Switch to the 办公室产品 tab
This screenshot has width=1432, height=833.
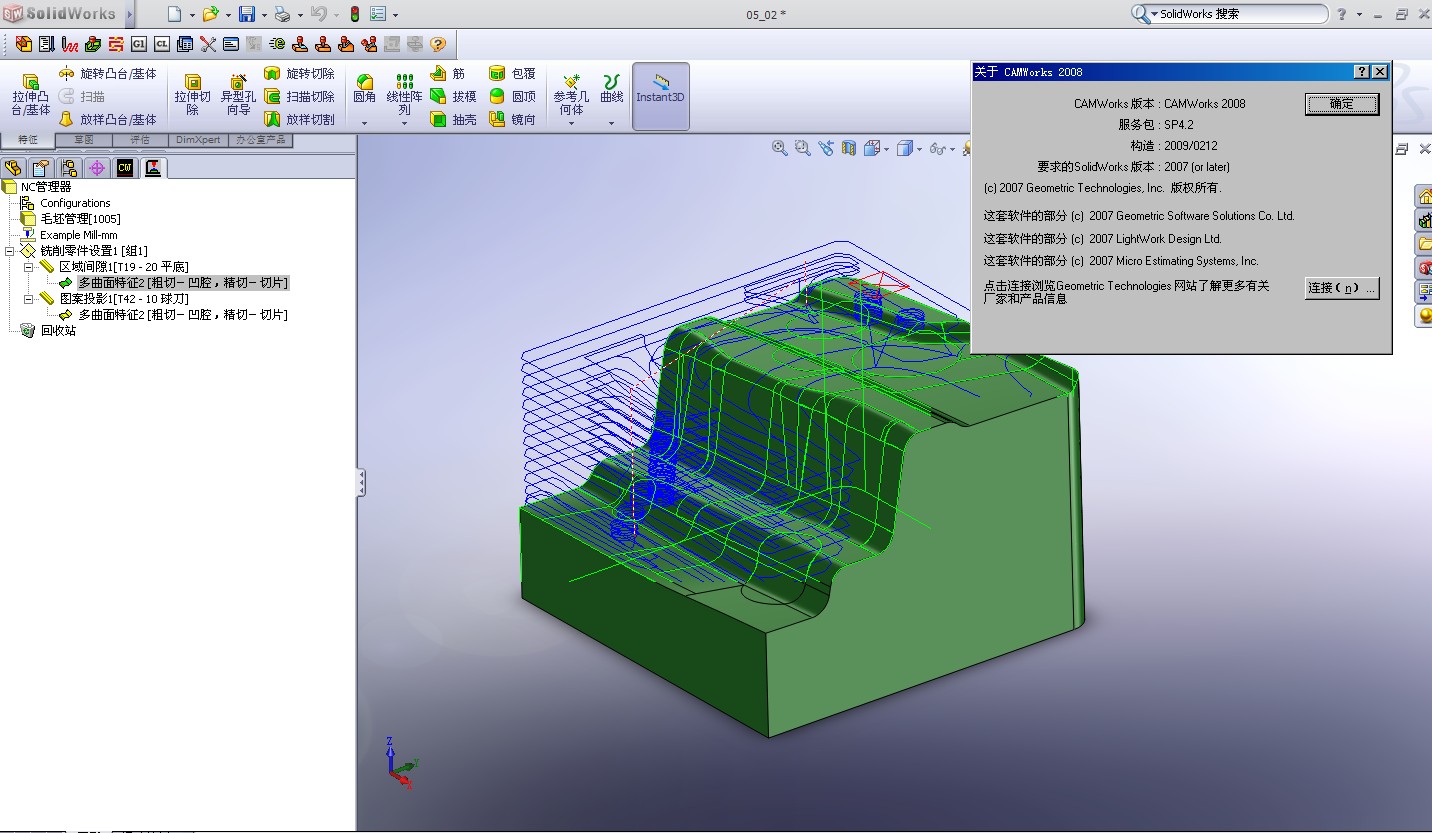(x=261, y=140)
